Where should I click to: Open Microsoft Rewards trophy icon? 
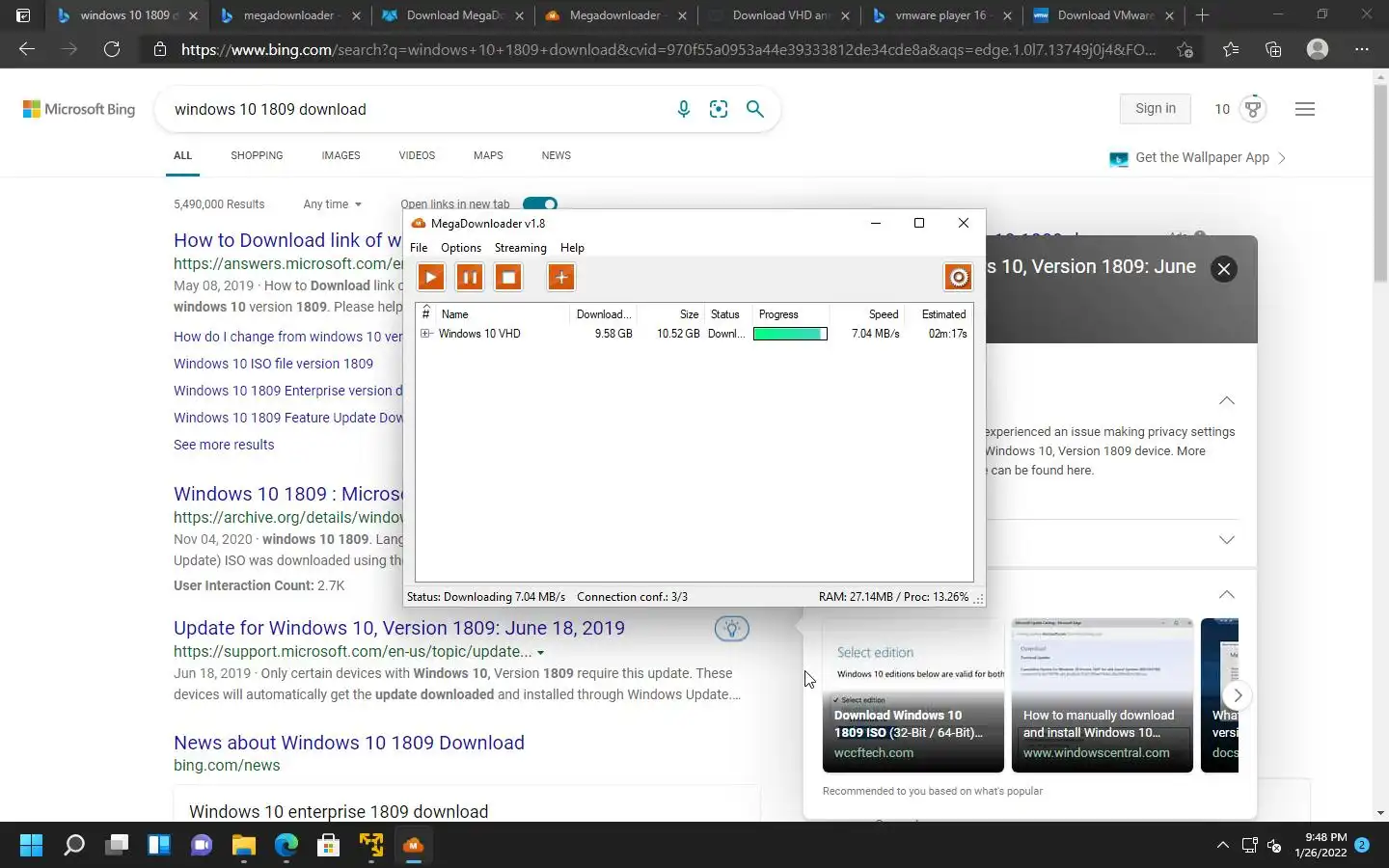(1253, 109)
